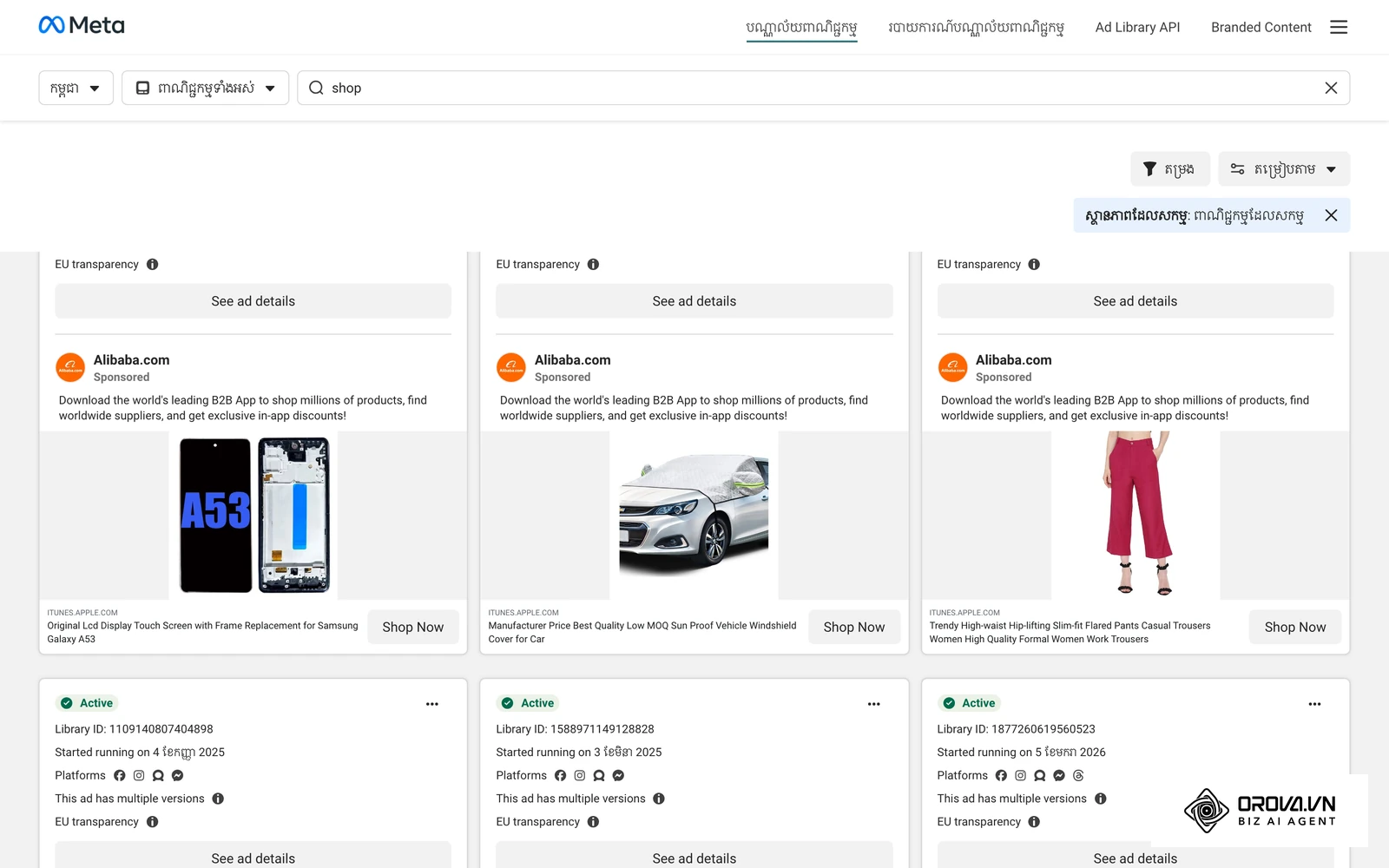Screen dimensions: 1389x868
Task: Click EU transparency info icon in Galaxy A53 ad card
Action: 153,264
